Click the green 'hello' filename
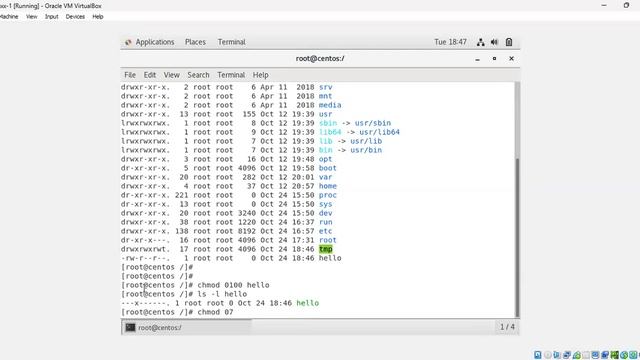This screenshot has height=360, width=640. (x=308, y=303)
